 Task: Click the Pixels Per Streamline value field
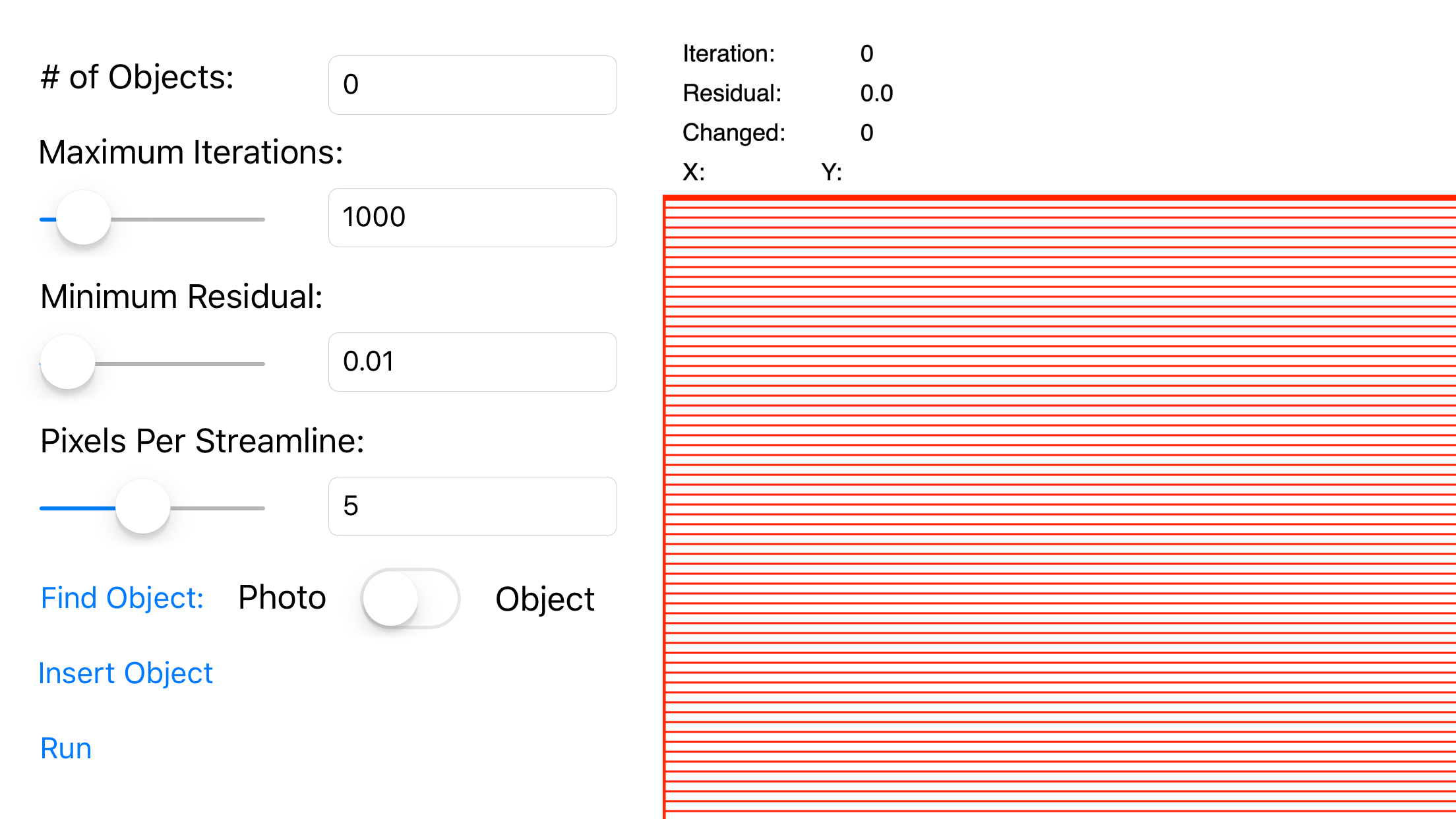tap(472, 506)
